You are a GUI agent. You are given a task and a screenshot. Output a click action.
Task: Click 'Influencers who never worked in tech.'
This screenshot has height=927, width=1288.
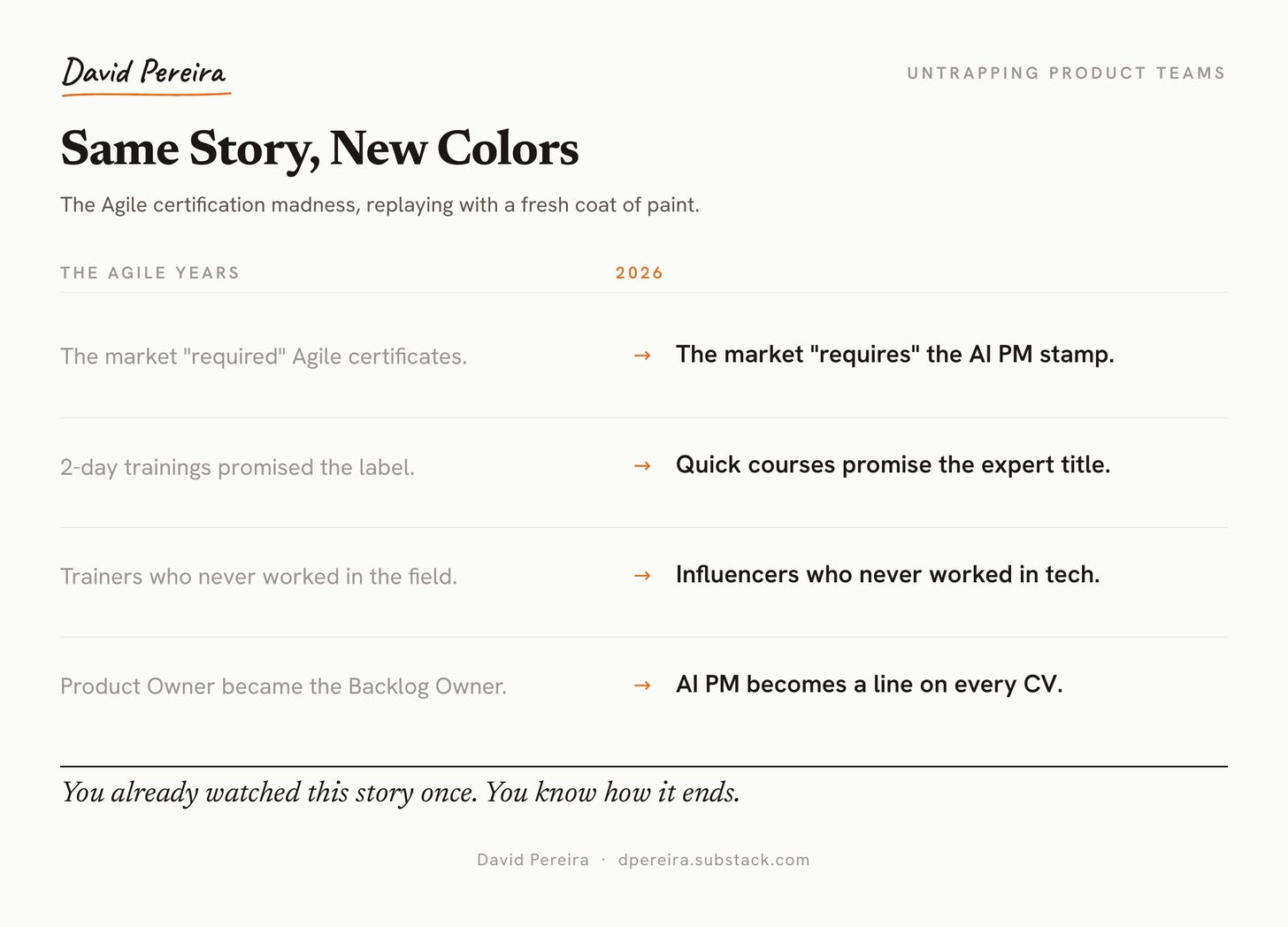coord(887,574)
